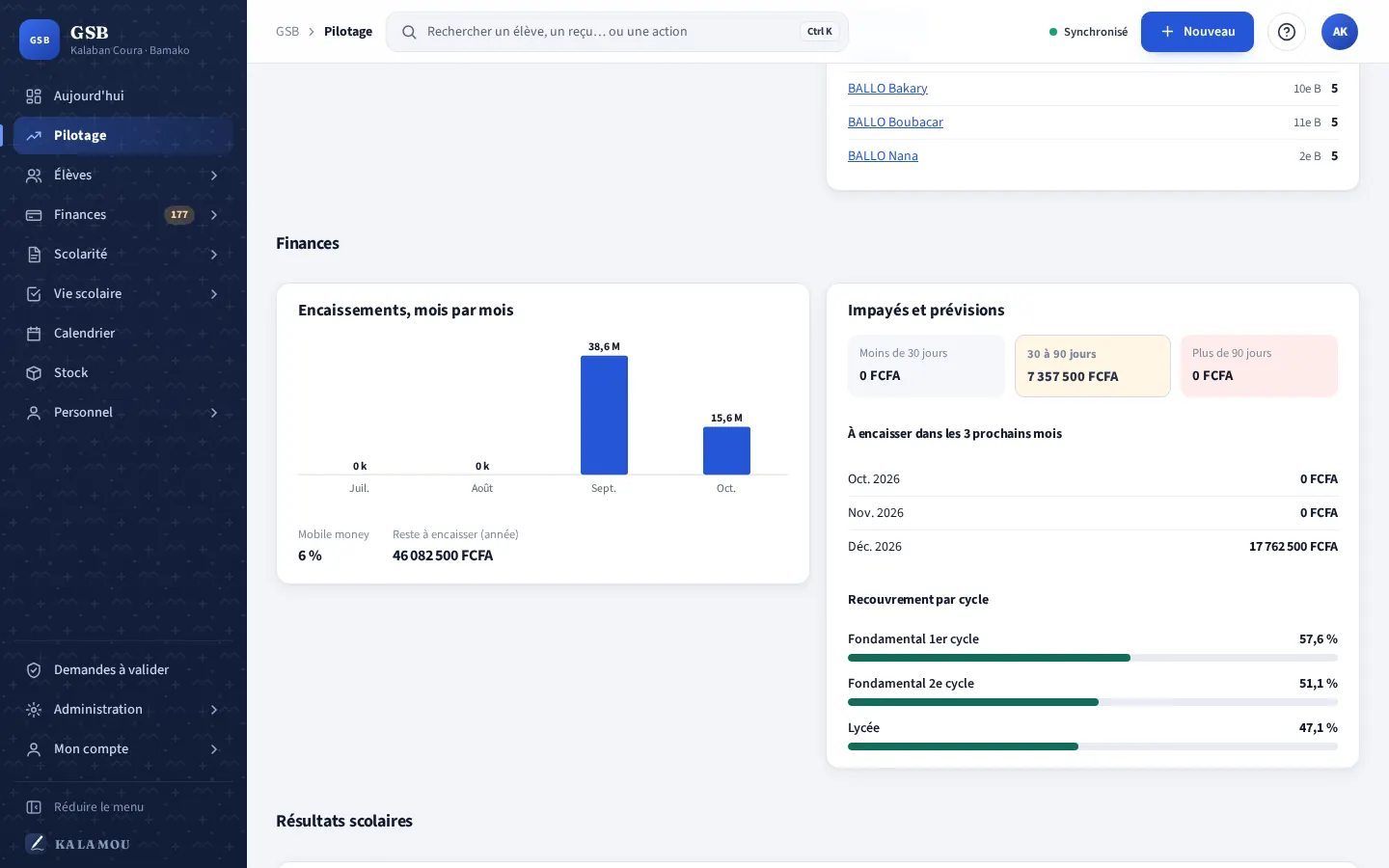This screenshot has width=1389, height=868.
Task: Click the Fondamental 1er cycle progress bar
Action: (1093, 658)
